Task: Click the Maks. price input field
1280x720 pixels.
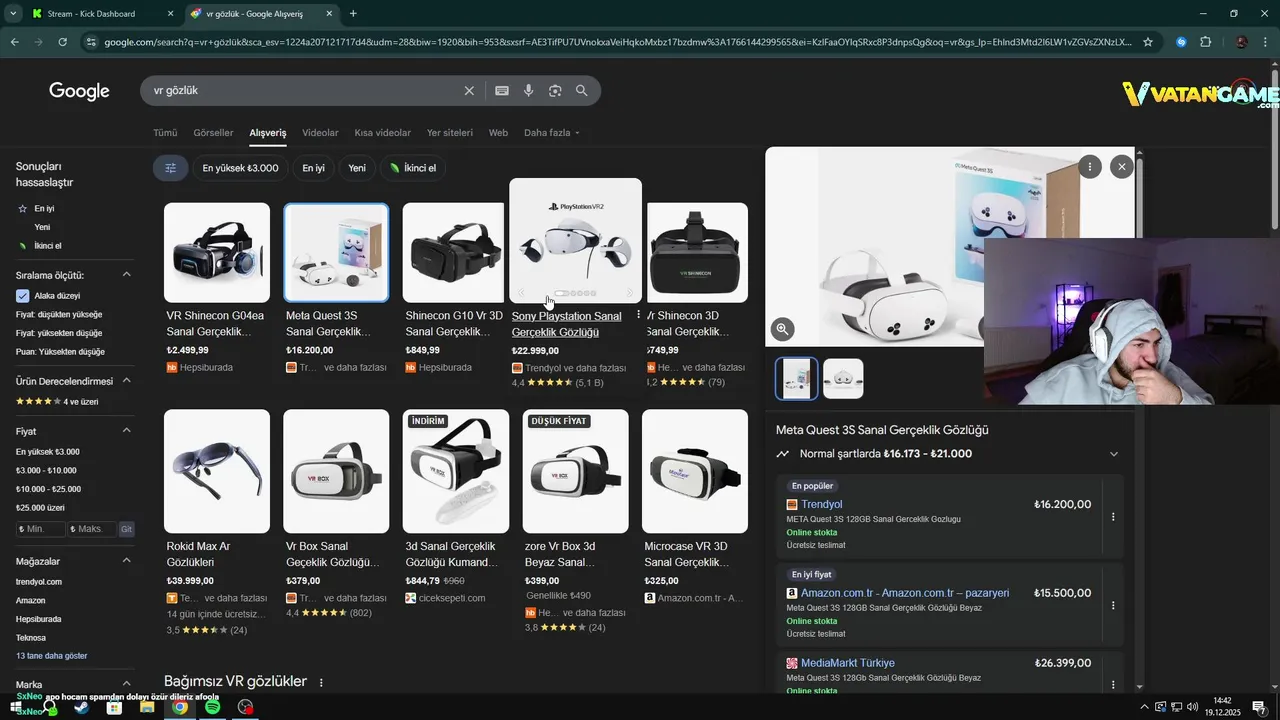Action: click(92, 529)
